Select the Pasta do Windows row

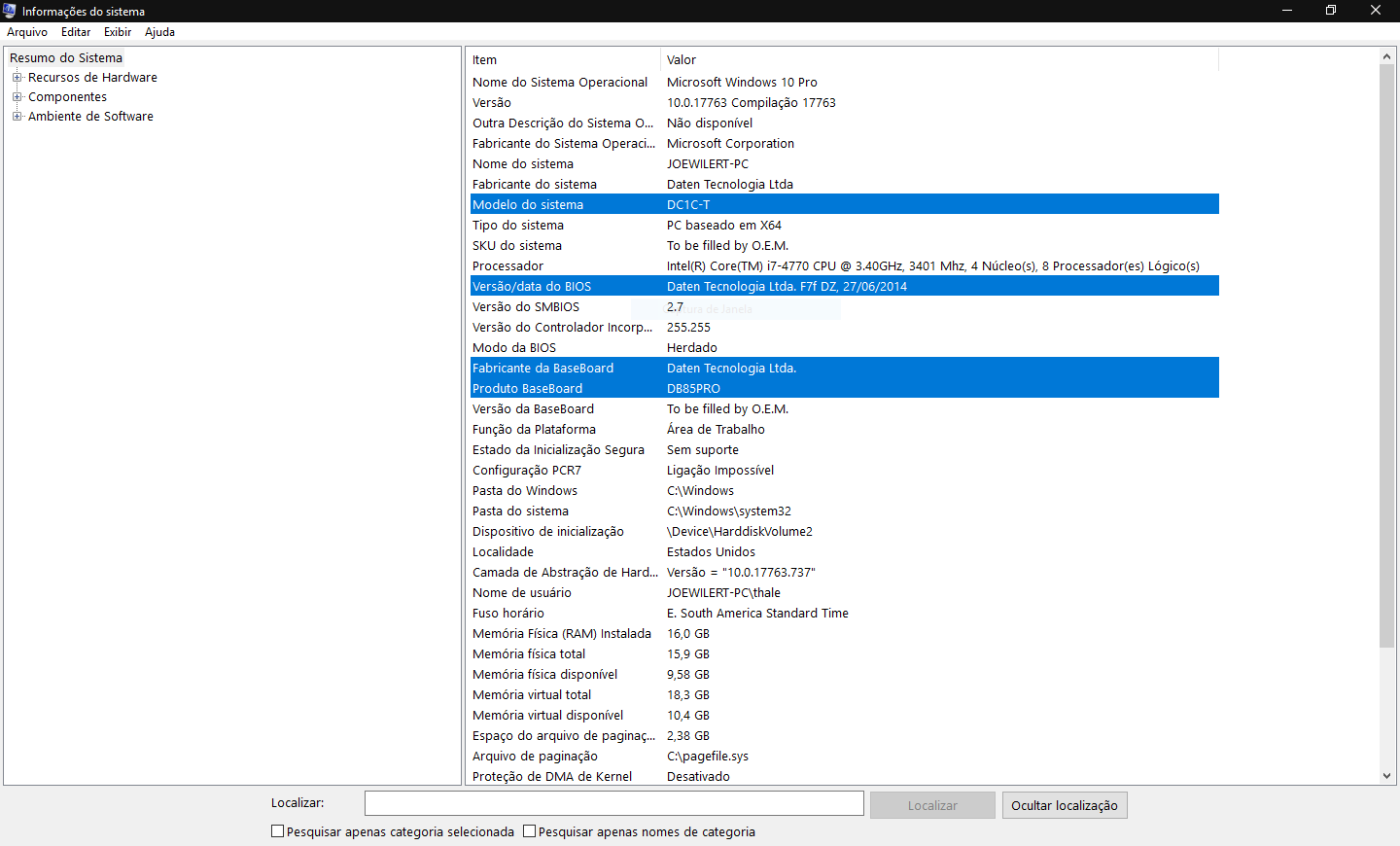[844, 491]
